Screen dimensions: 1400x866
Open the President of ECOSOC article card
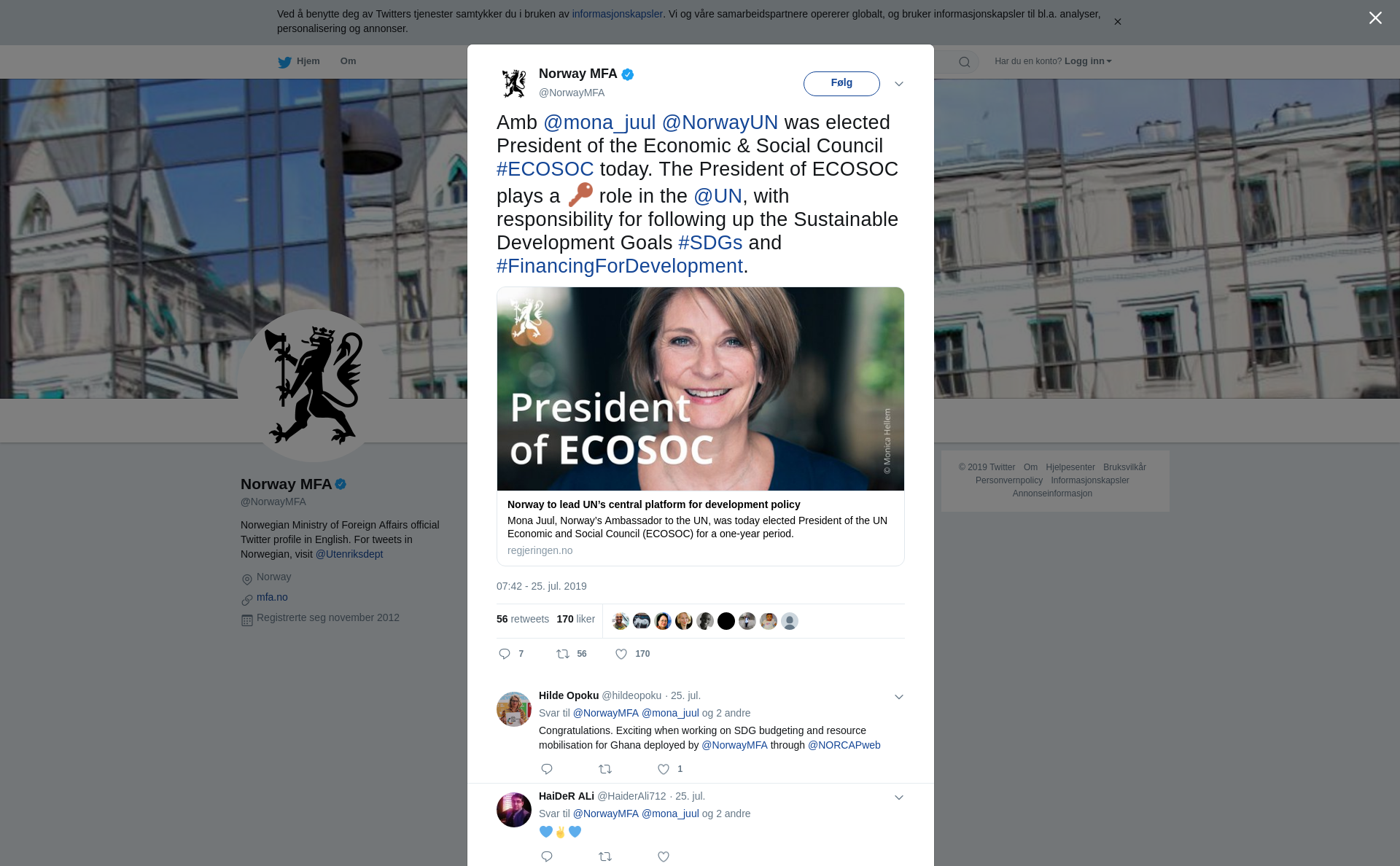[x=701, y=426]
